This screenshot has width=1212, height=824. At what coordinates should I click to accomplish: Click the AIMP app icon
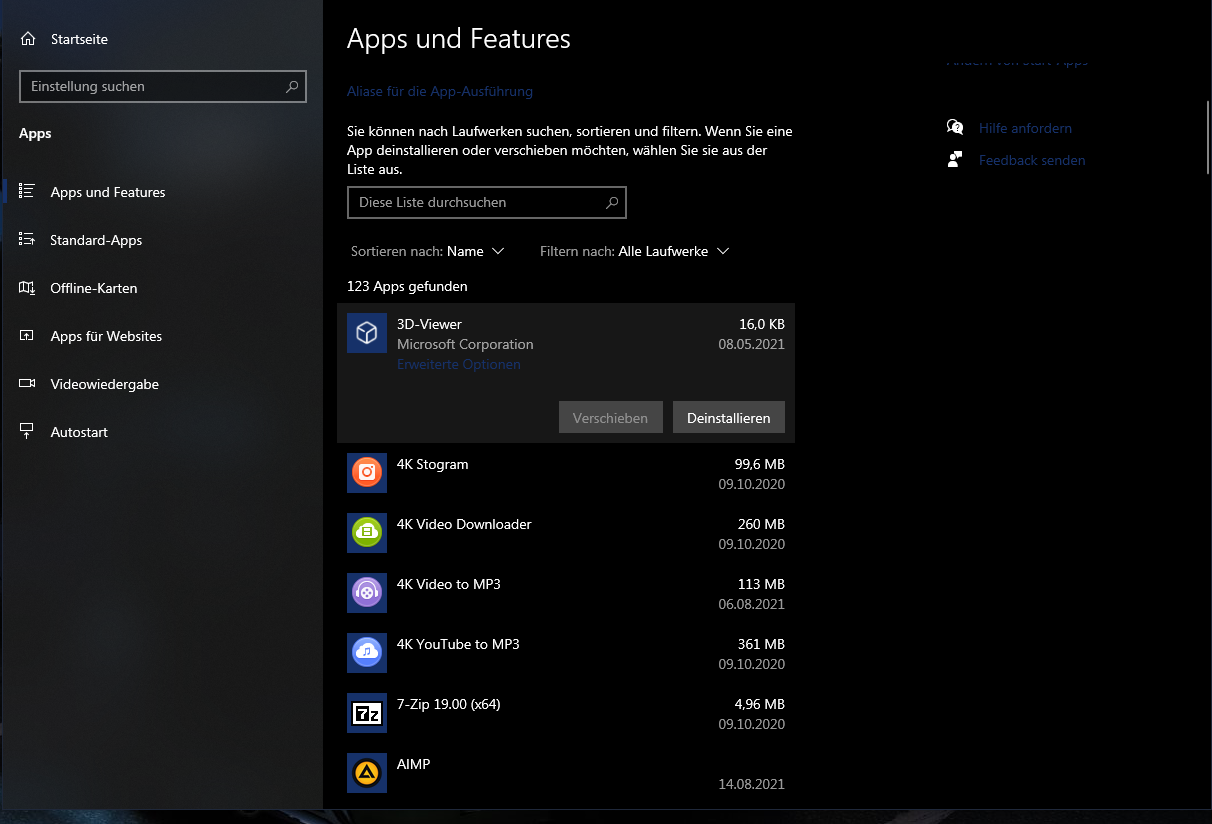pyautogui.click(x=367, y=773)
